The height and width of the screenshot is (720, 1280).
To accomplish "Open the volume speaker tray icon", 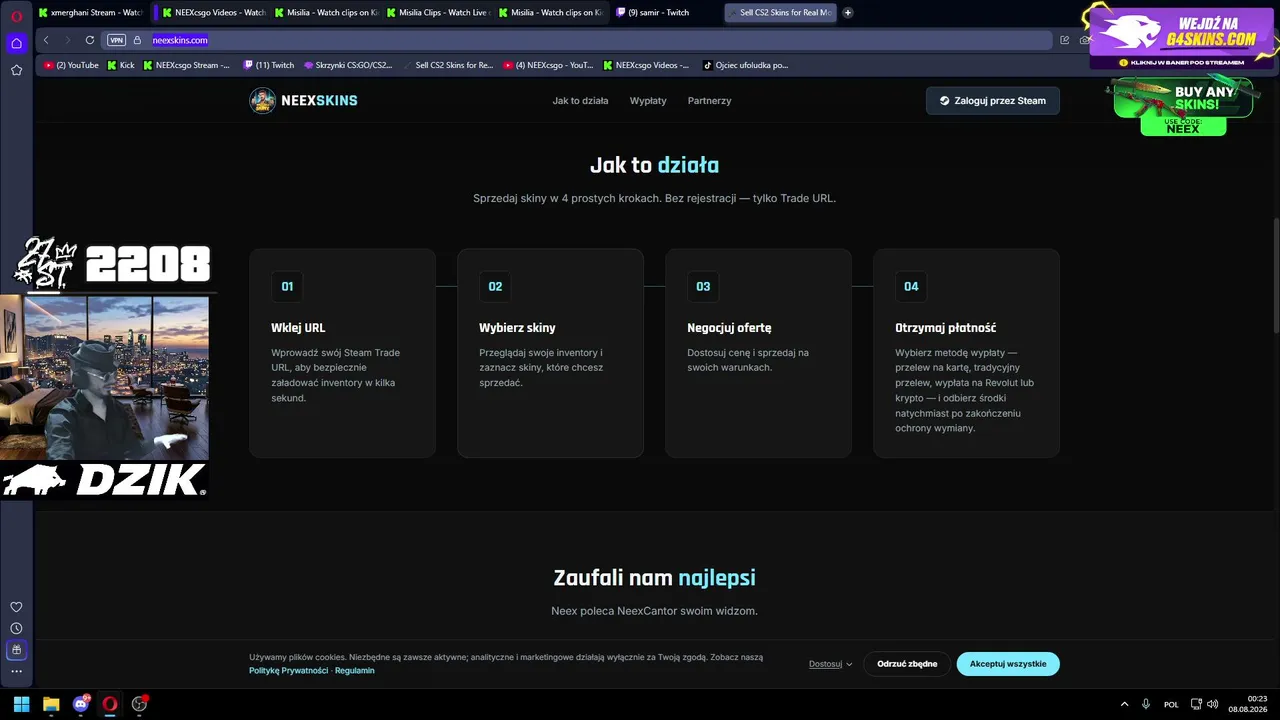I will 1213,704.
